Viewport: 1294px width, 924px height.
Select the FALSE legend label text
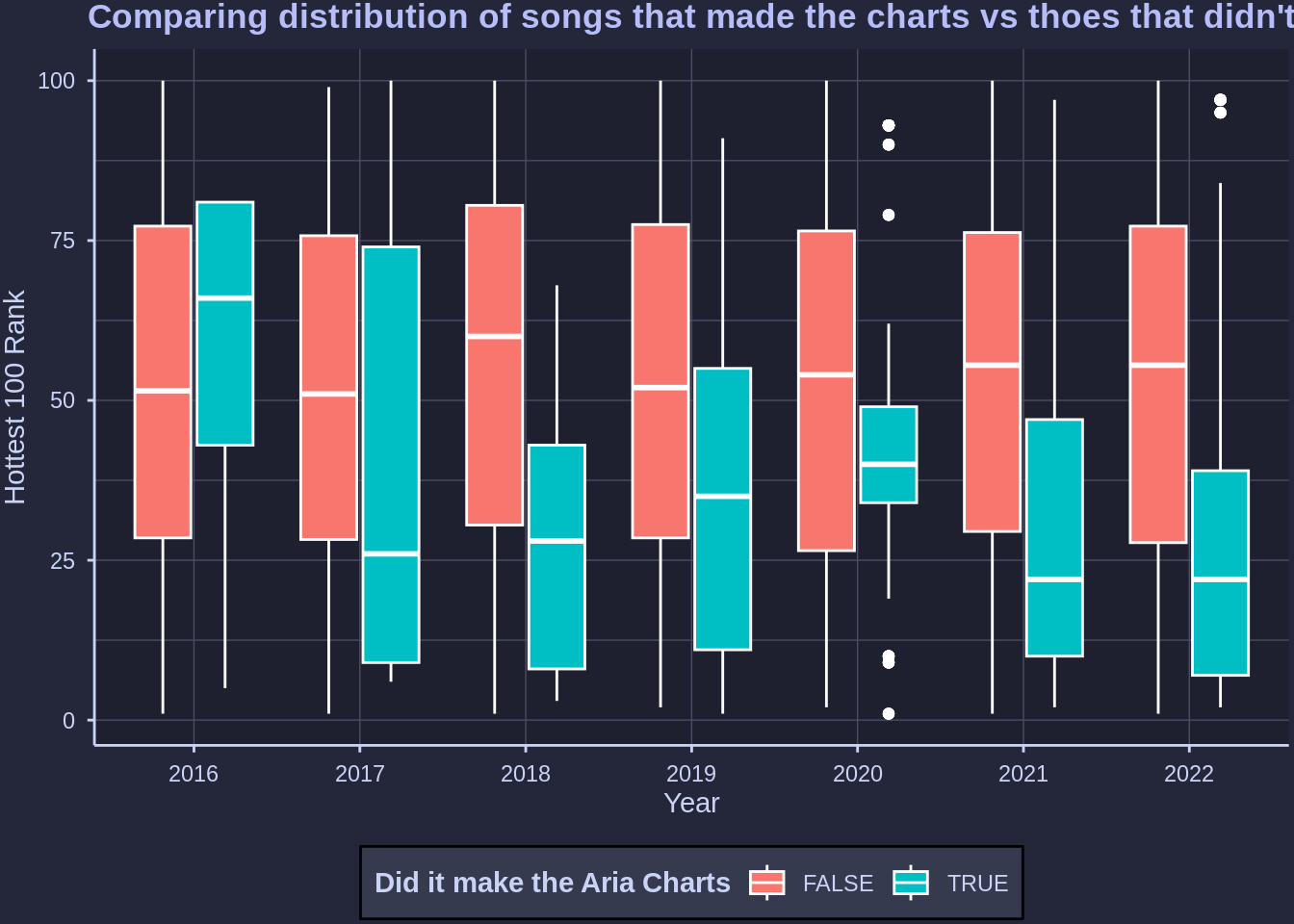(838, 884)
